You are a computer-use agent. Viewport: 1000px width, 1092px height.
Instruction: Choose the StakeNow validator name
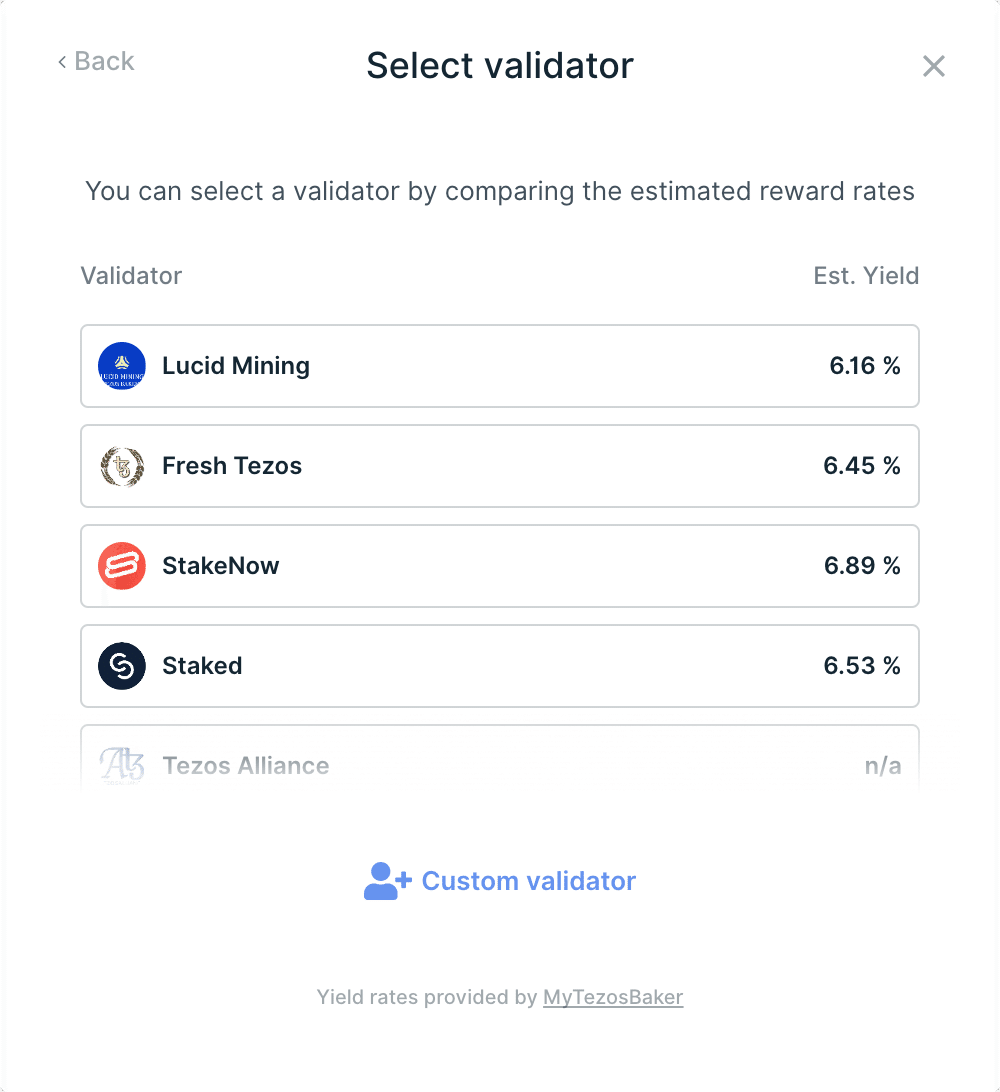click(221, 566)
